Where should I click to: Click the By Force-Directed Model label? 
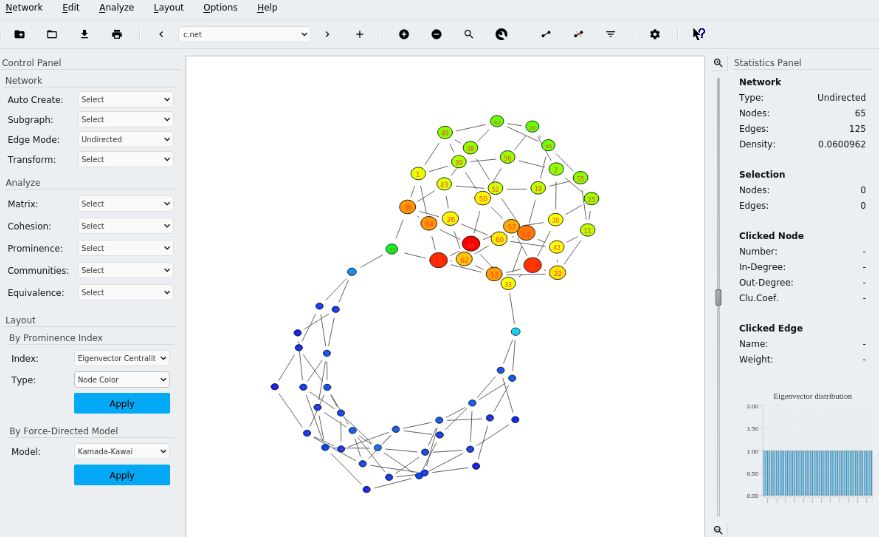coord(63,430)
